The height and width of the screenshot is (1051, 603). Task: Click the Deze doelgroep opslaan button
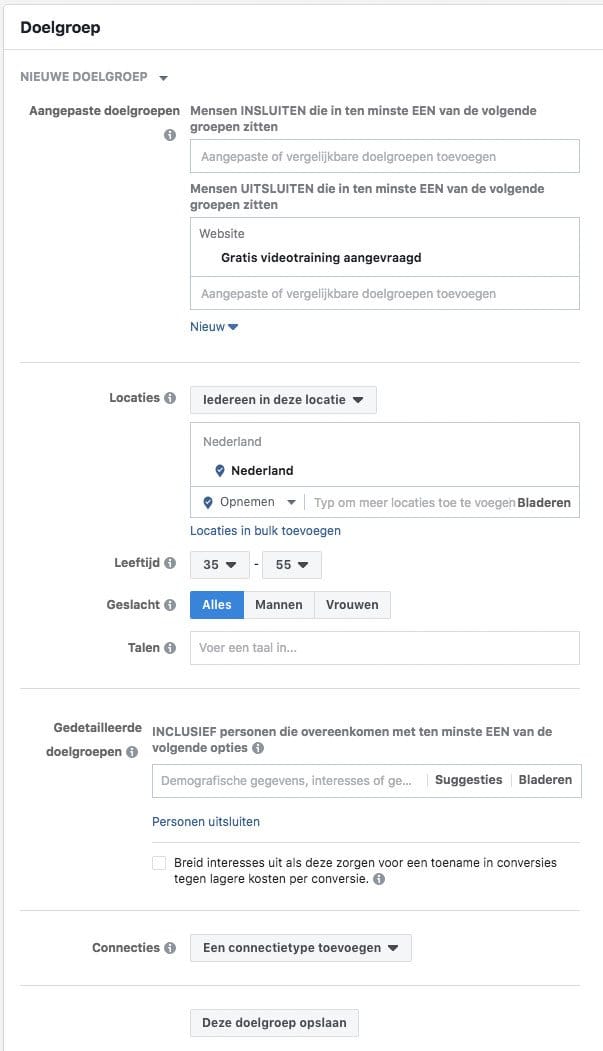point(273,1022)
